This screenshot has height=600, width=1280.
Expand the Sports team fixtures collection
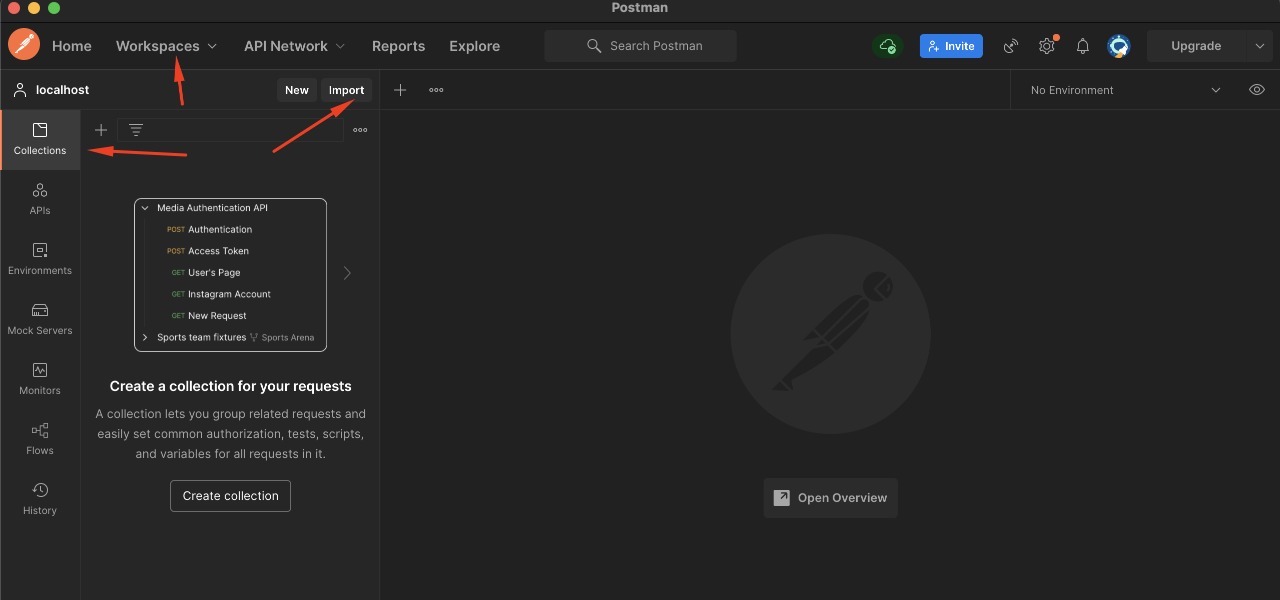tap(145, 337)
